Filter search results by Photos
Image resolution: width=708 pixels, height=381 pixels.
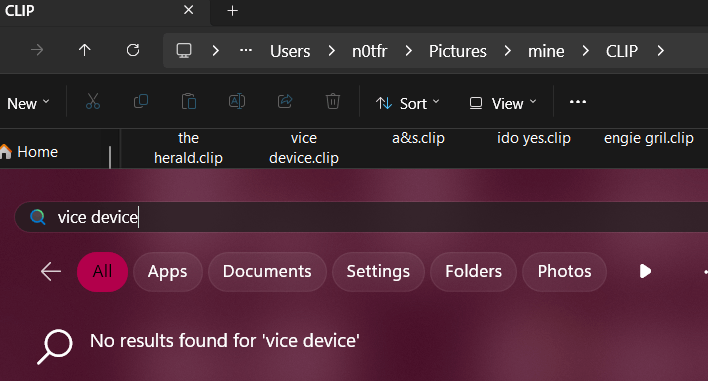(564, 272)
